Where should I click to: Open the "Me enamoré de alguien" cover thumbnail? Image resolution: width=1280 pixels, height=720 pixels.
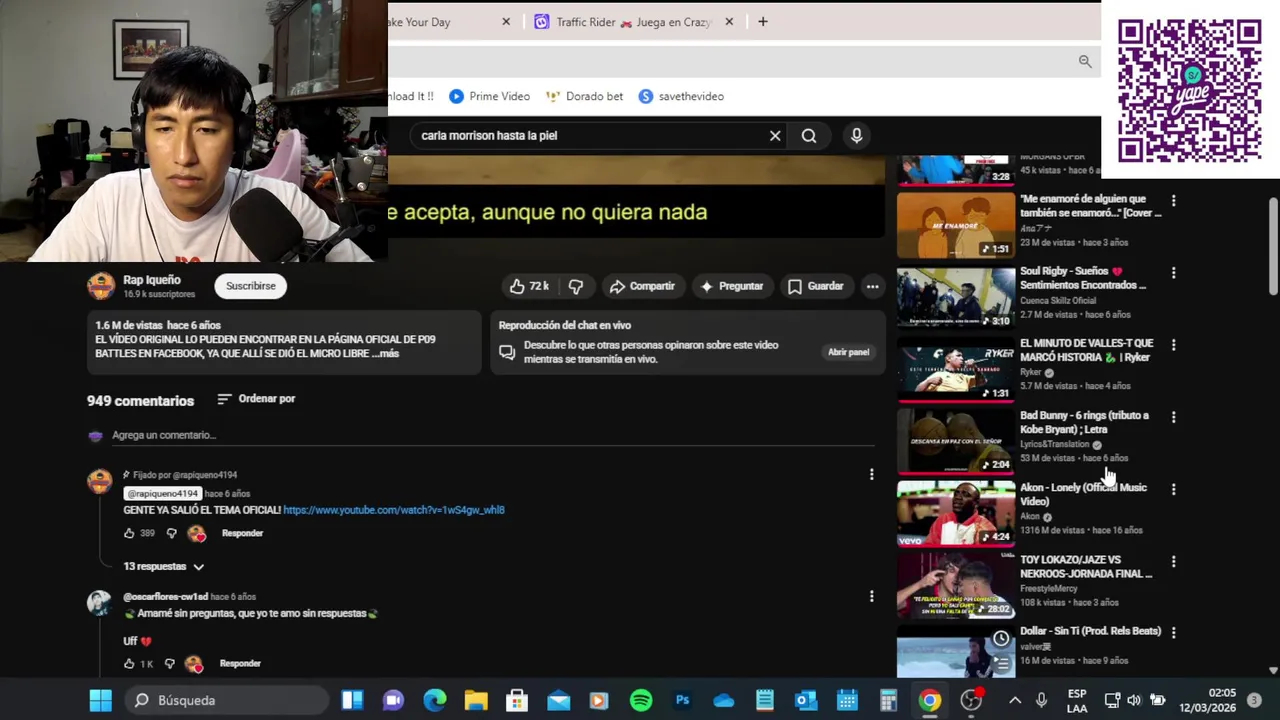point(956,225)
